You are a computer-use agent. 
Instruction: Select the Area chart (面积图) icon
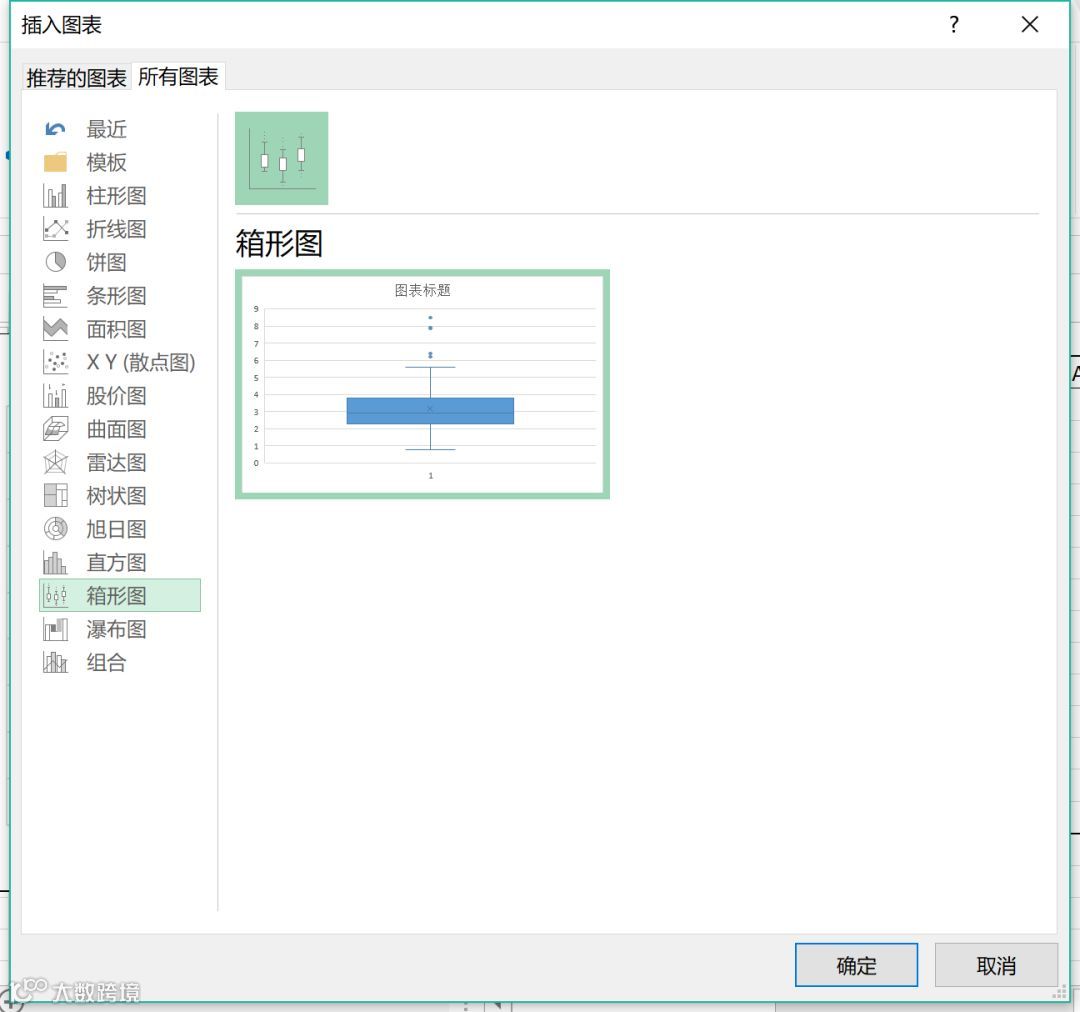point(55,329)
